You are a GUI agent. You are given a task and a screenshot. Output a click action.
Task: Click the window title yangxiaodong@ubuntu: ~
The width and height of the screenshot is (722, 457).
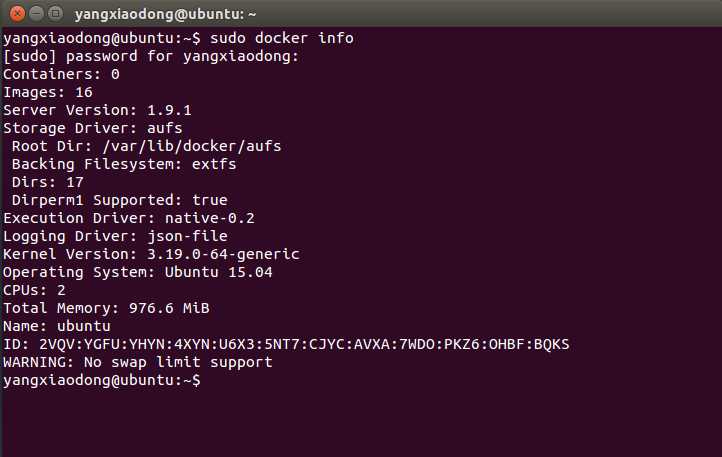[x=165, y=14]
